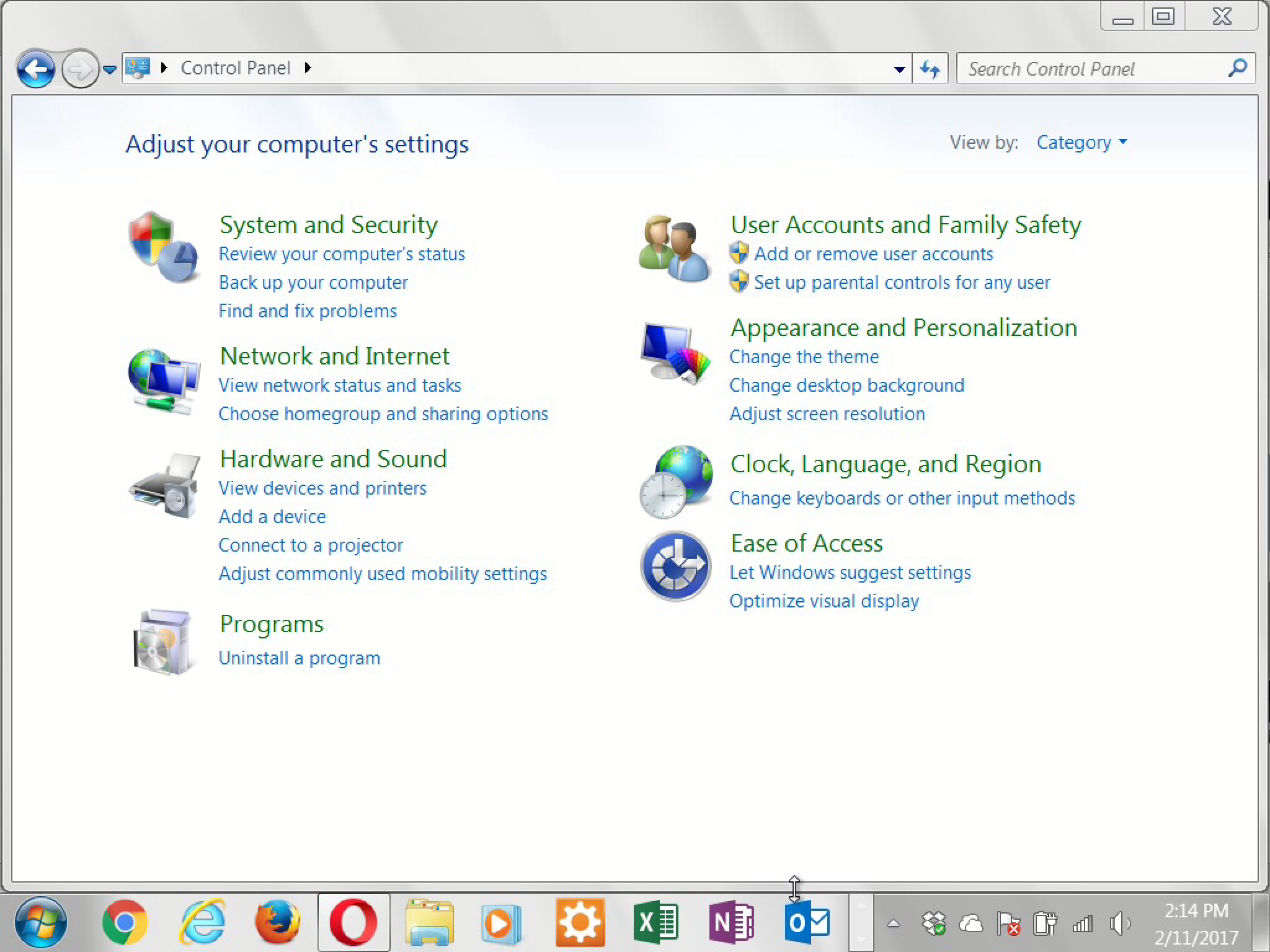Open the Action Center flag icon
Screen dimensions: 1270x952
pos(1009,924)
